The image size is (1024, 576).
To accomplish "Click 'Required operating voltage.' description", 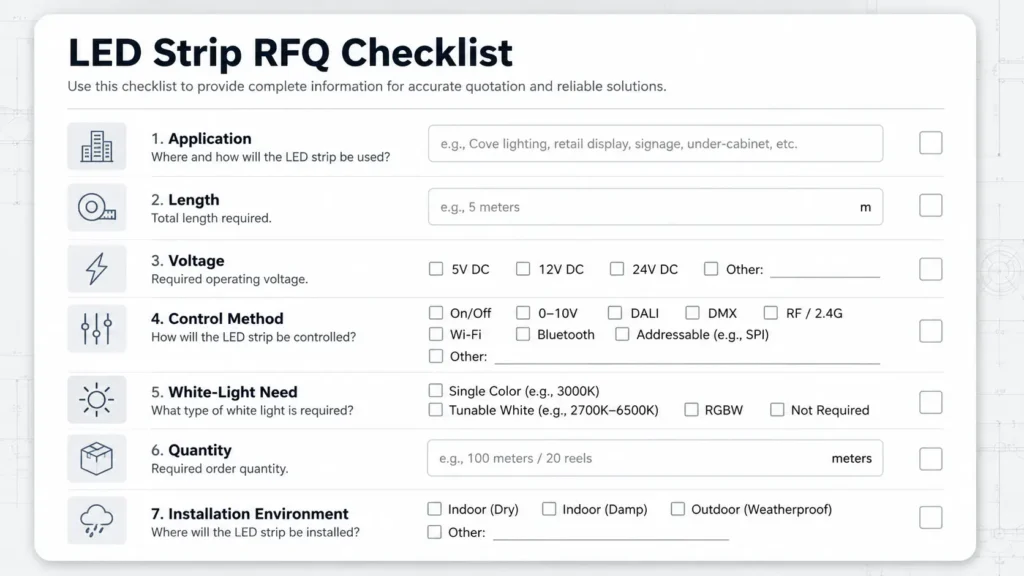I will (229, 279).
